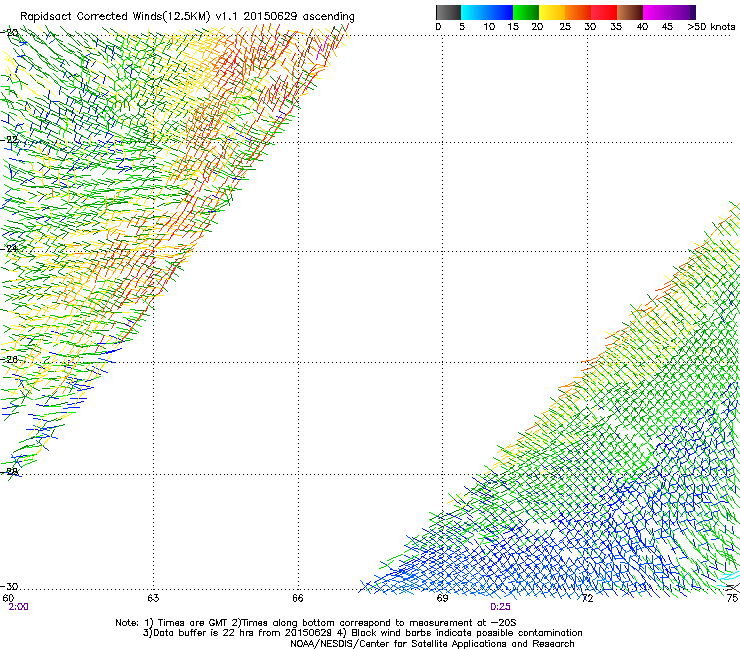The image size is (740, 650).
Task: Click the -24 latitude axis label
Action: coord(9,248)
